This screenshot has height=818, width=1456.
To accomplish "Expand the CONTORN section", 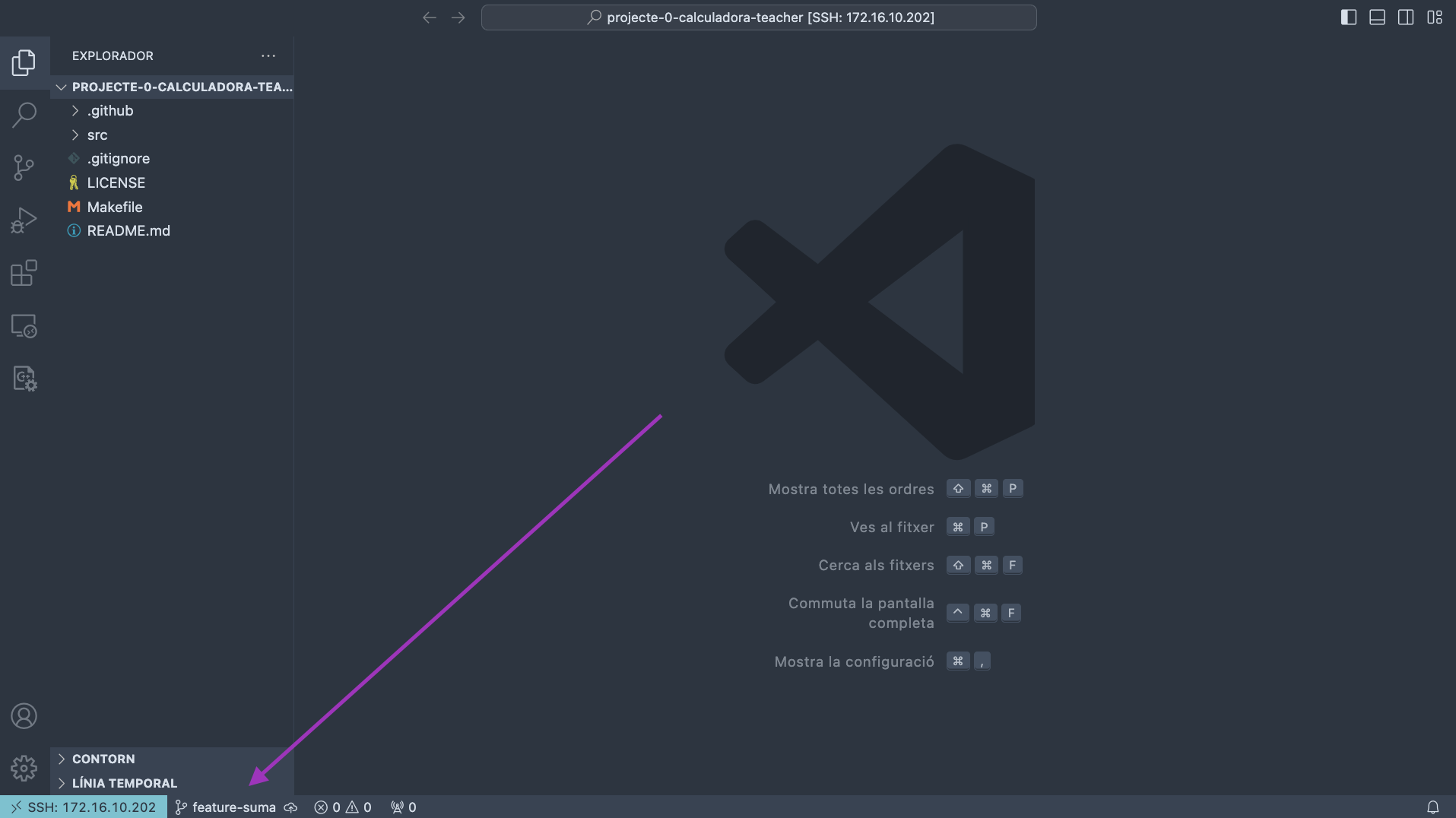I will coord(172,759).
